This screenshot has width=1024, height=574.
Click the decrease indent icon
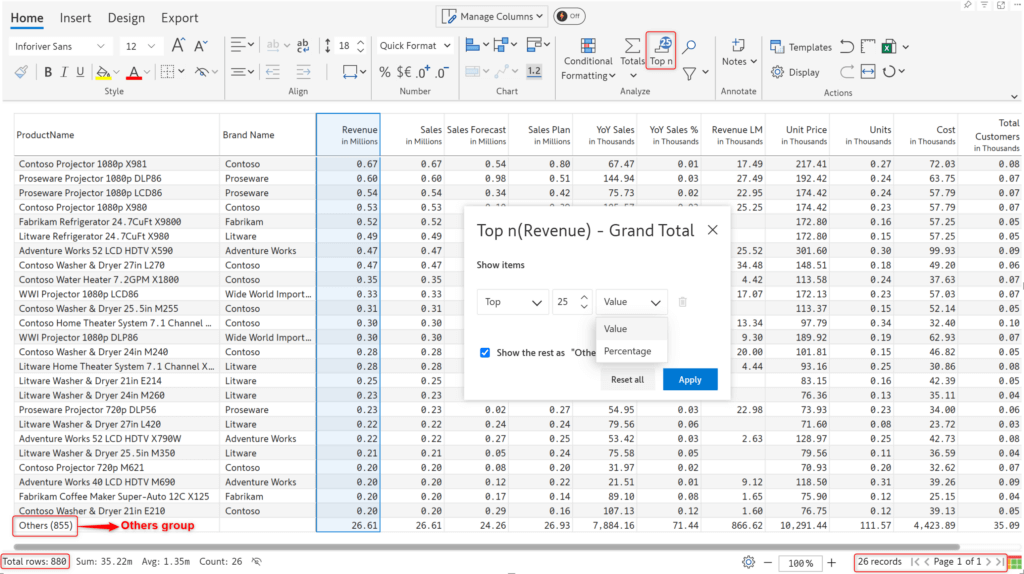(x=272, y=72)
